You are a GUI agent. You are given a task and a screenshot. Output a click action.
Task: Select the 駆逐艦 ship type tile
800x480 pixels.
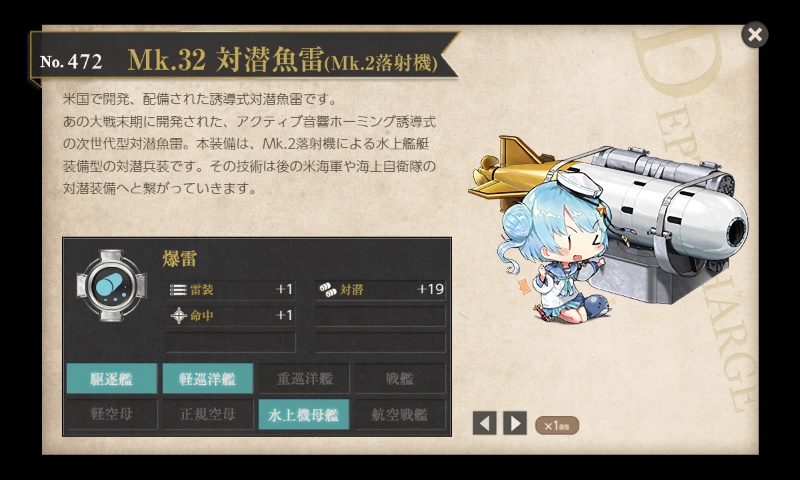coord(112,378)
